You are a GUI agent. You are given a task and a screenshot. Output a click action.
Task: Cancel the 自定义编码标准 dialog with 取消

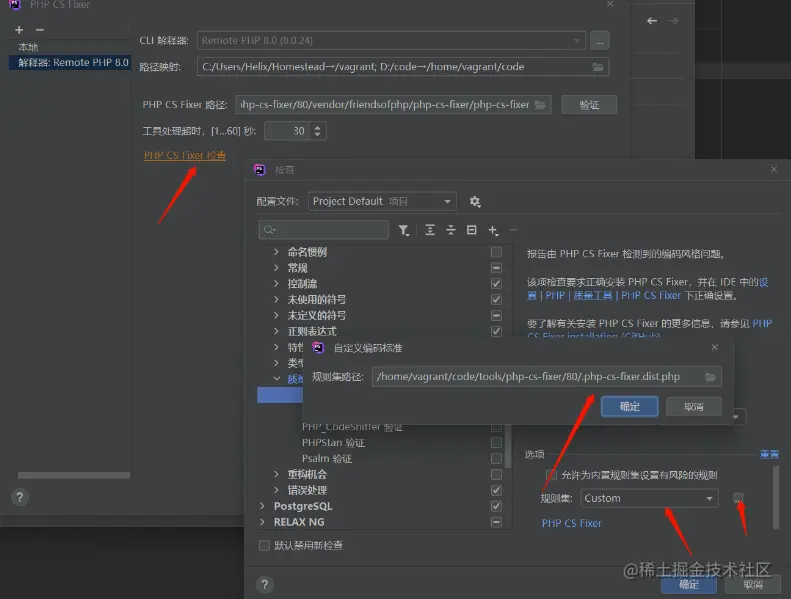click(x=694, y=406)
